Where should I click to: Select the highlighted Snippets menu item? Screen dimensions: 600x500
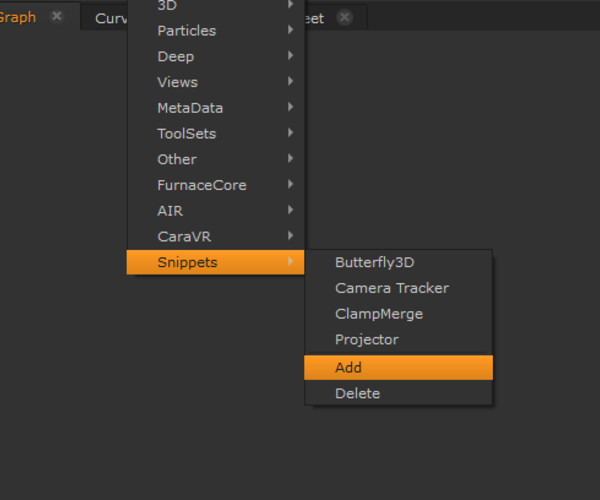pyautogui.click(x=187, y=263)
